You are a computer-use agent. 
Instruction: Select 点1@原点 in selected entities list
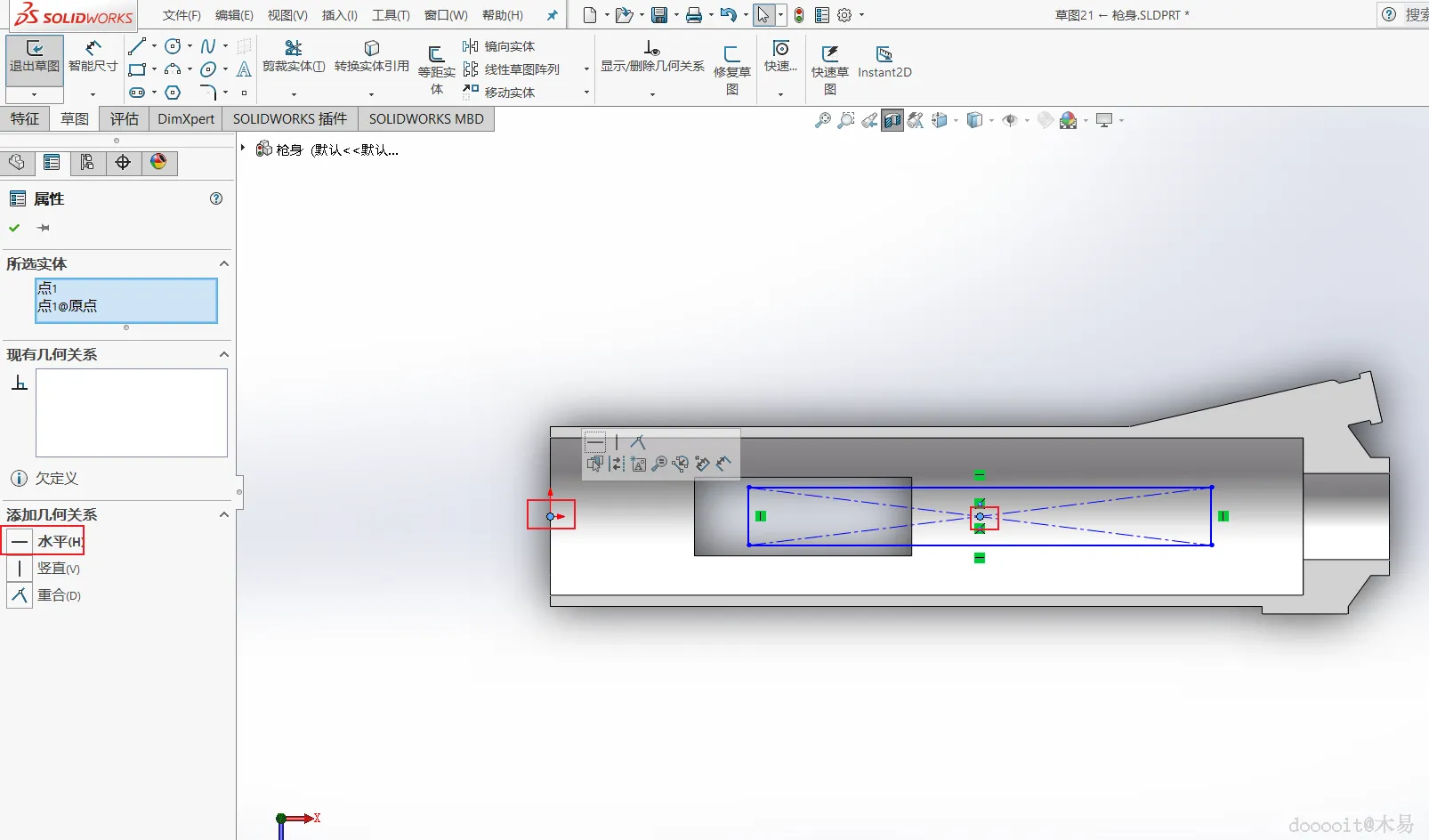(68, 306)
